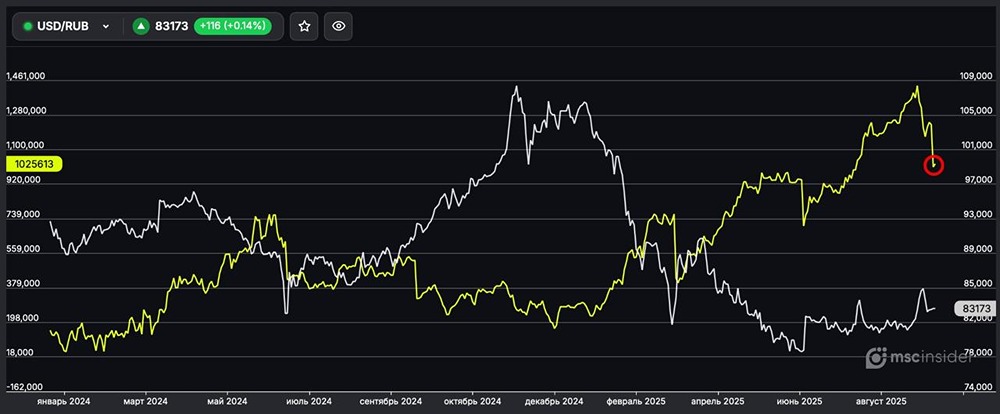This screenshot has height=414, width=1000.
Task: Click the февраль 2025 axis label
Action: 636,401
